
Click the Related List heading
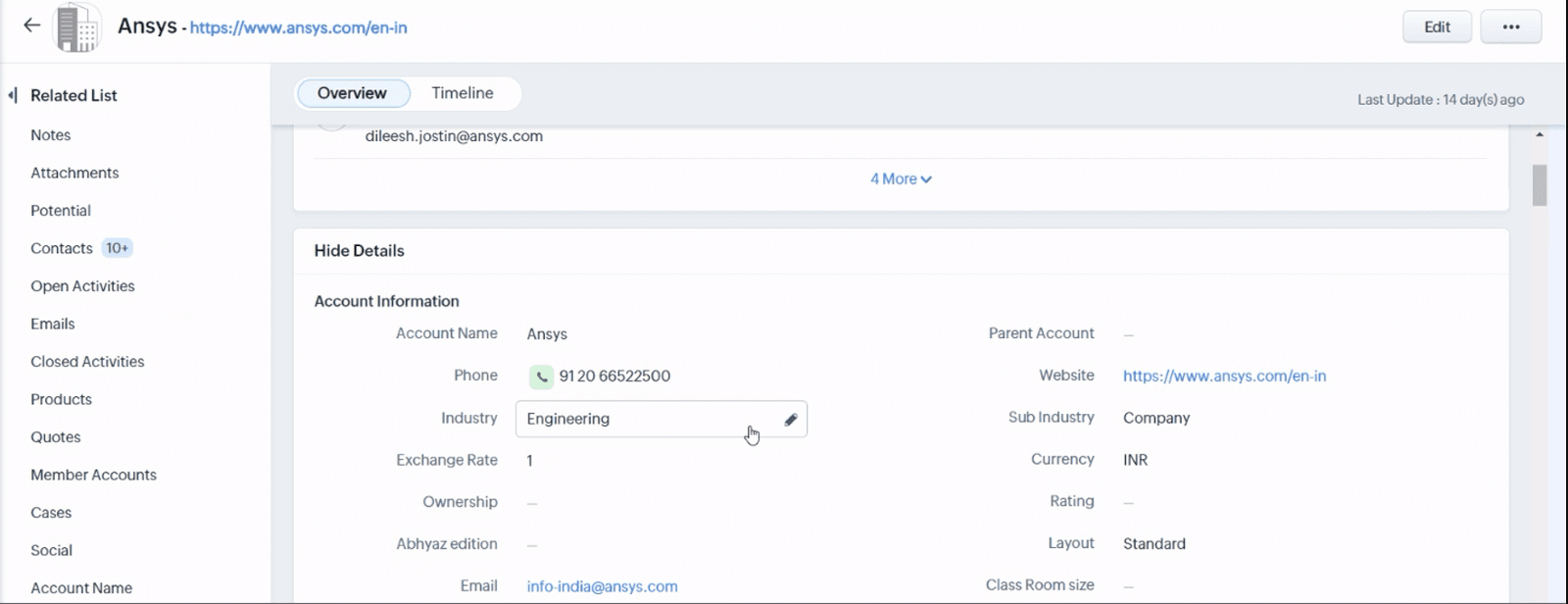coord(73,95)
